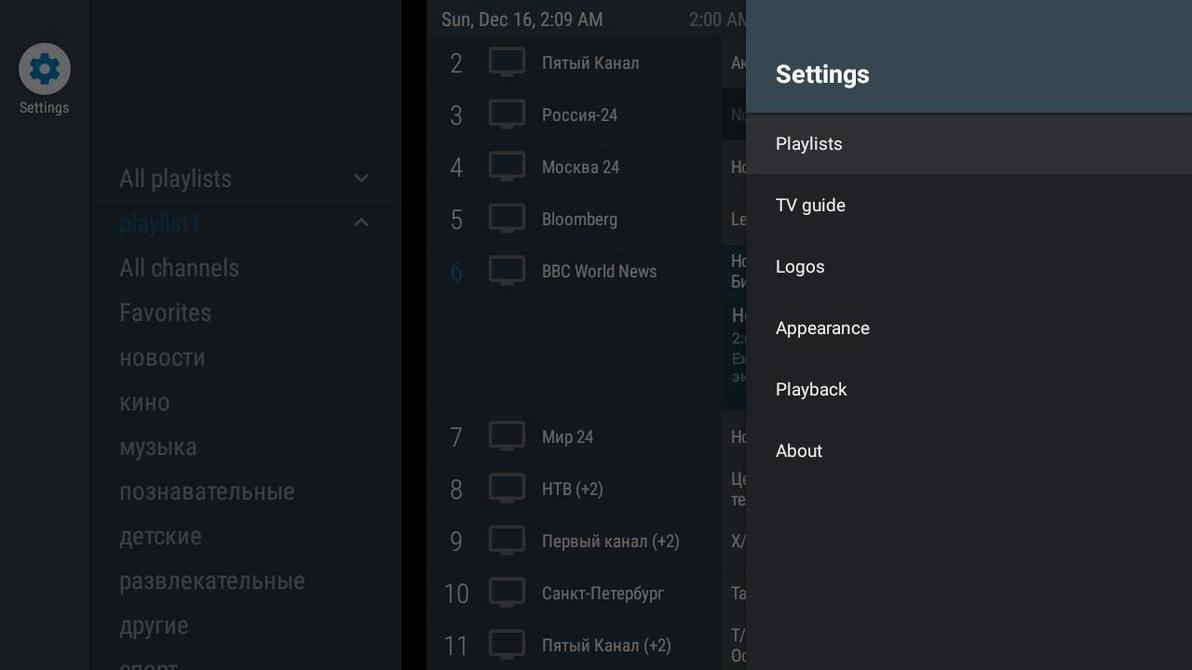Click the TV icon next to Мир 24
Viewport: 1192px width, 670px height.
[x=507, y=436]
